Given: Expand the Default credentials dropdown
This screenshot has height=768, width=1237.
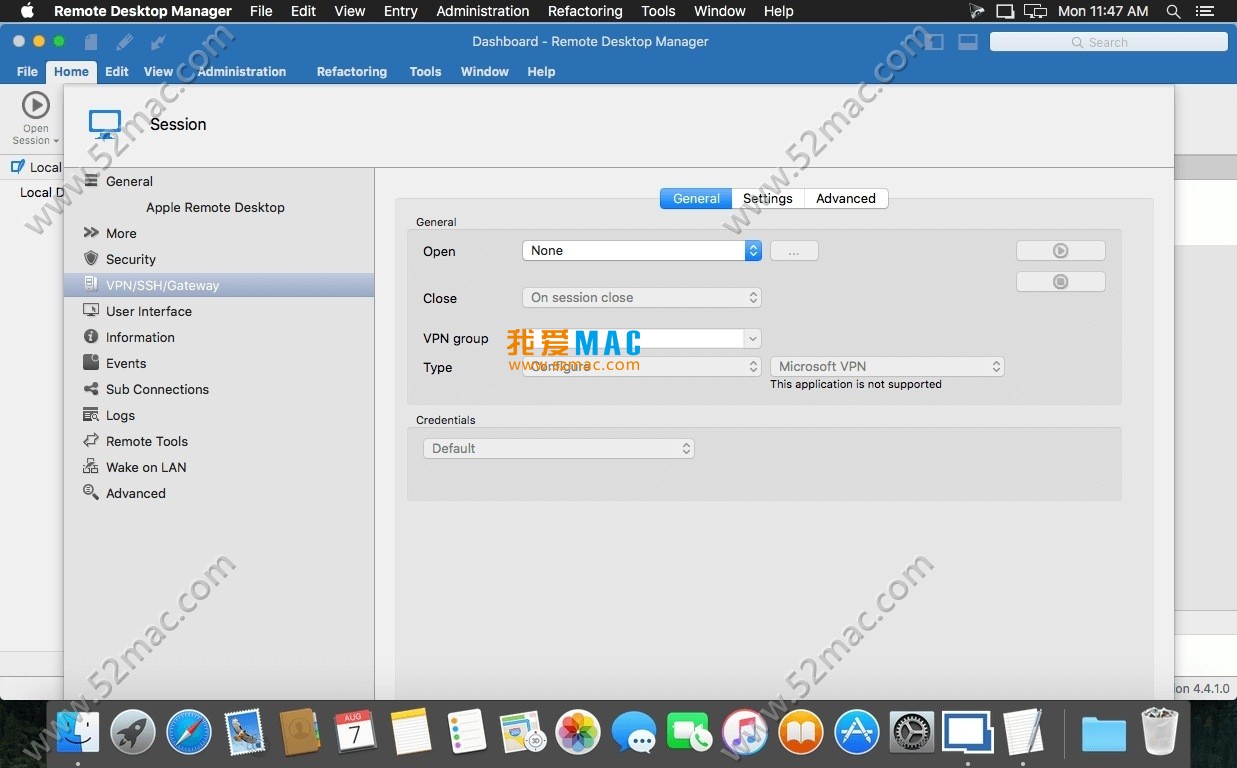Looking at the screenshot, I should point(558,449).
